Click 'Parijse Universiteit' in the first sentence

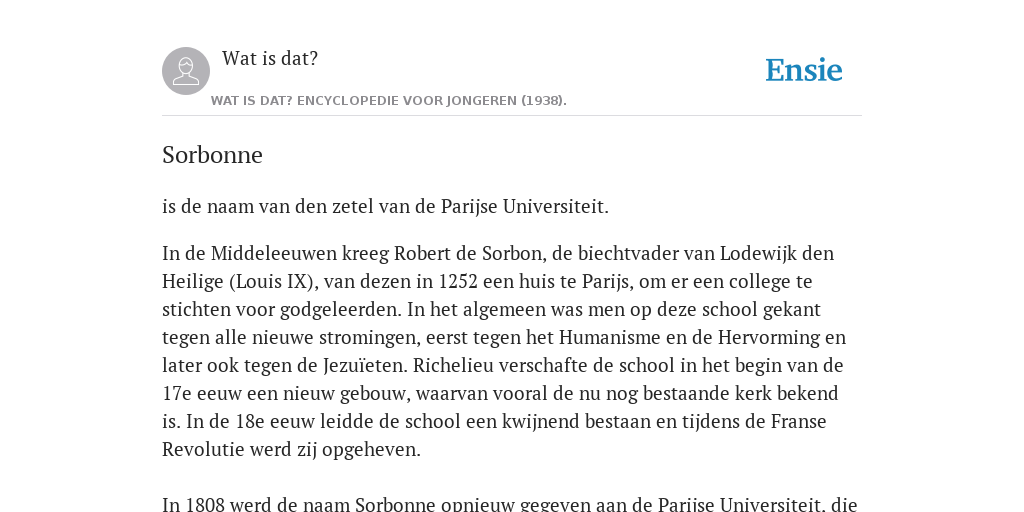tap(524, 206)
